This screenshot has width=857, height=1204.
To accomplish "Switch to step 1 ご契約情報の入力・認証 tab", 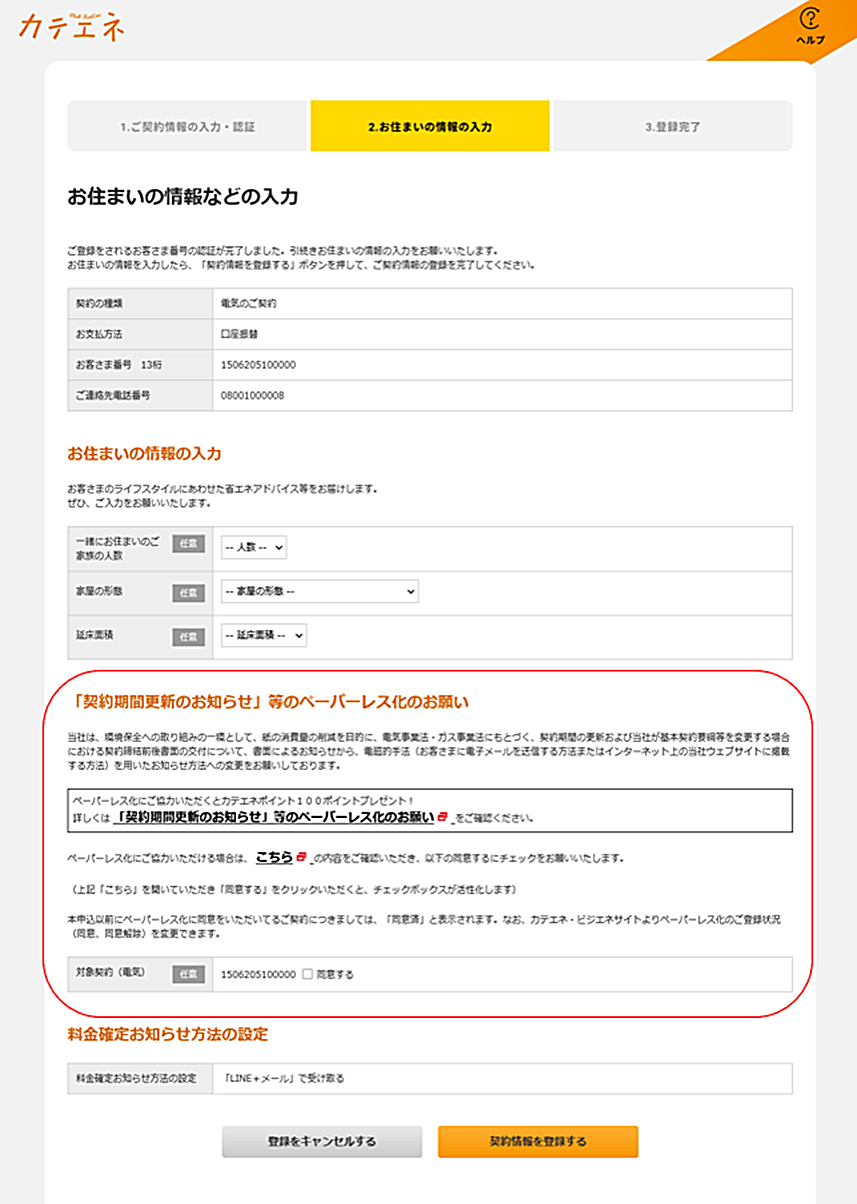I will [x=189, y=125].
